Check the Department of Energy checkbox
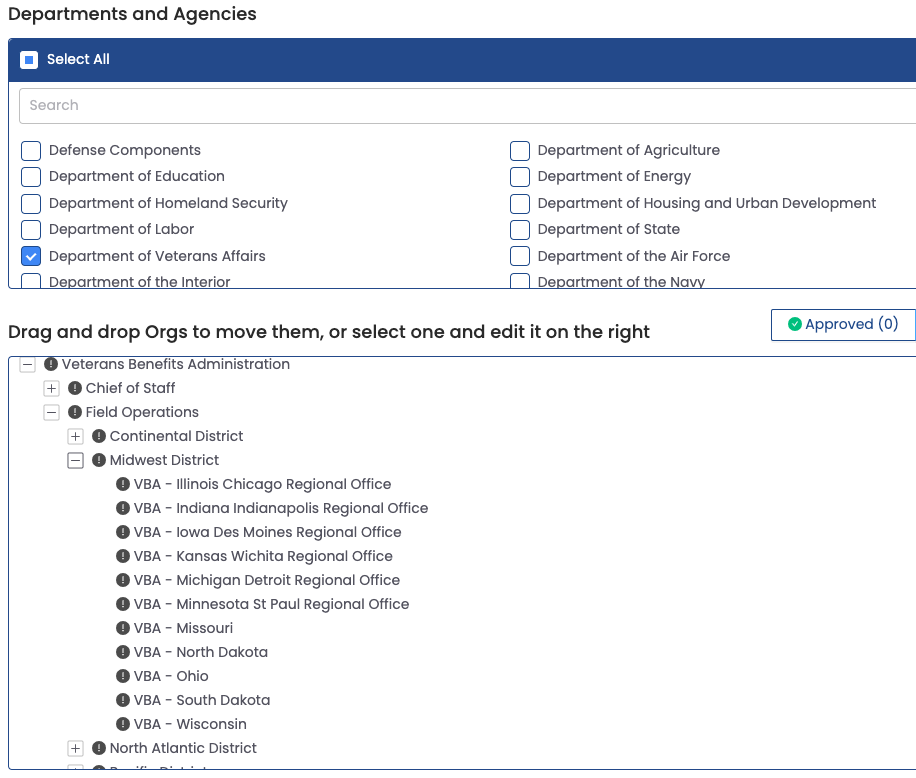Image resolution: width=916 pixels, height=778 pixels. tap(520, 177)
